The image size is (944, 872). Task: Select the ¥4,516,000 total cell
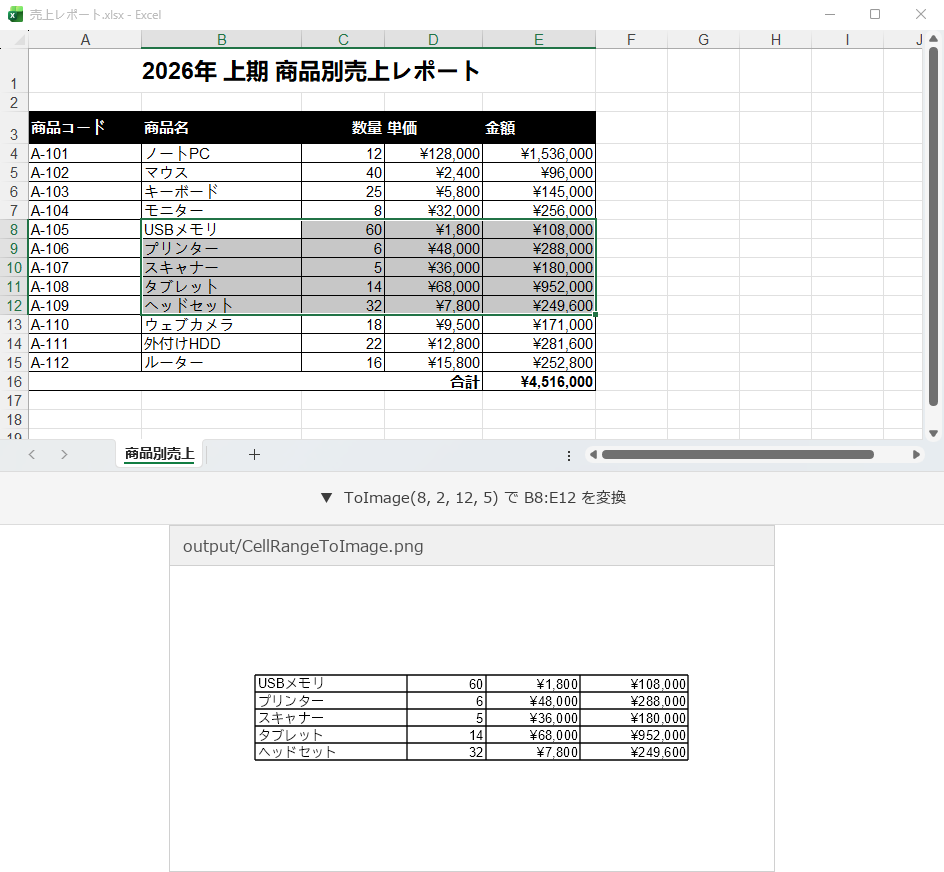[539, 382]
